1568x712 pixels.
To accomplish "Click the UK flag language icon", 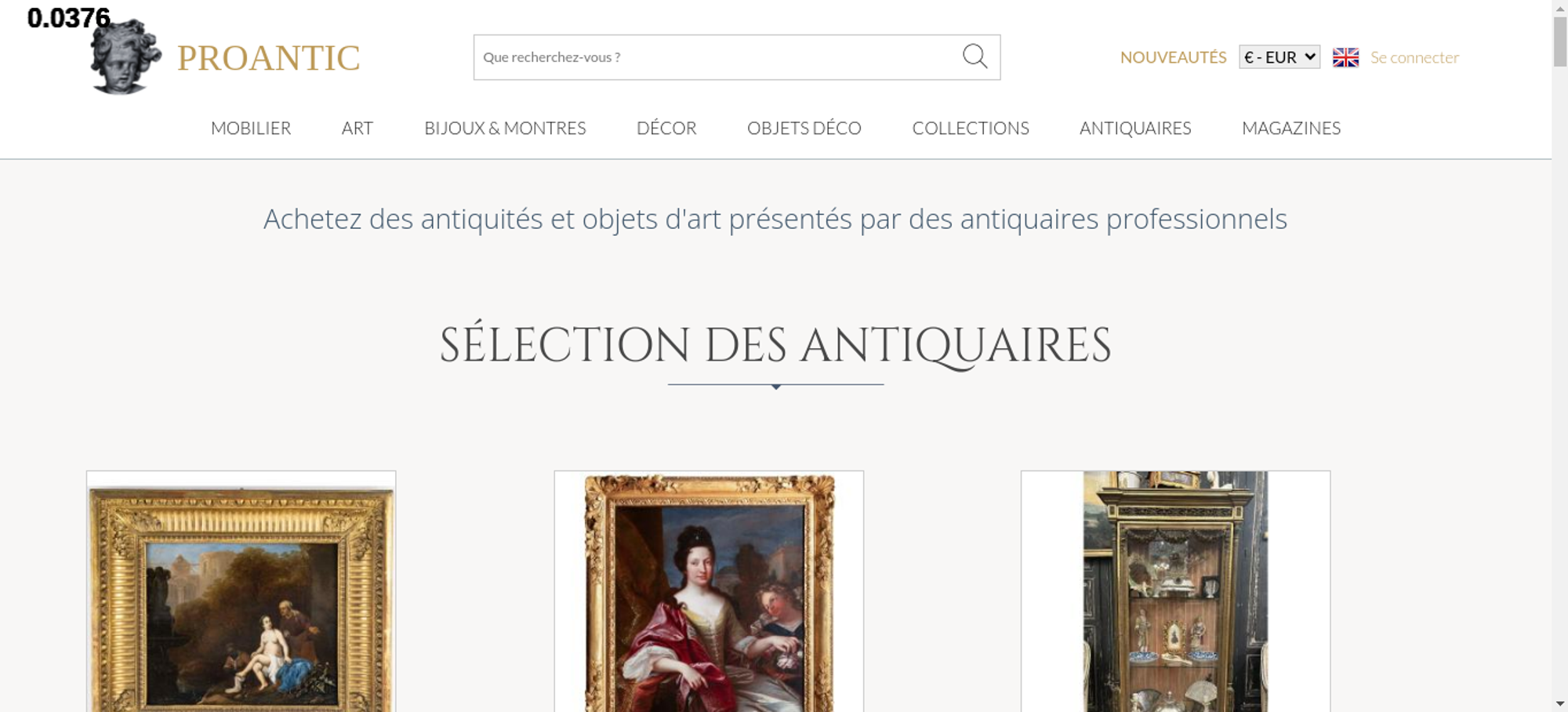I will point(1345,57).
